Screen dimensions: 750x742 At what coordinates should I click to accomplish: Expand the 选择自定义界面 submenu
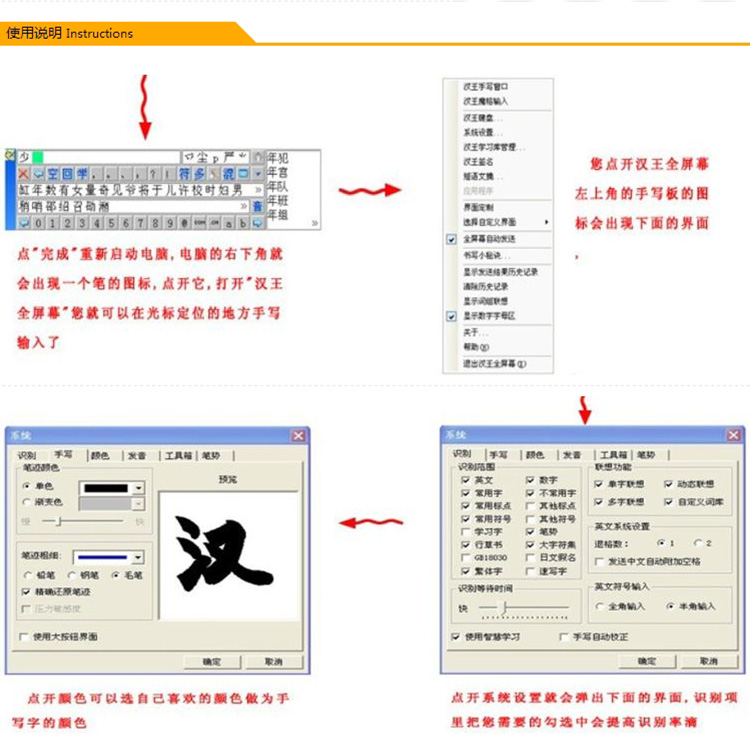click(x=546, y=222)
